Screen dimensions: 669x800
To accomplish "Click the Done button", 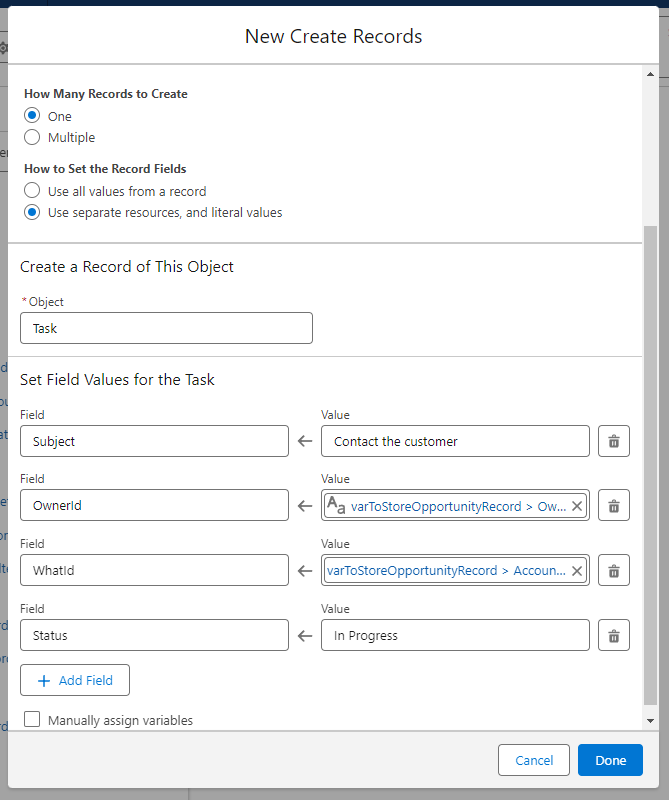I will pyautogui.click(x=610, y=760).
